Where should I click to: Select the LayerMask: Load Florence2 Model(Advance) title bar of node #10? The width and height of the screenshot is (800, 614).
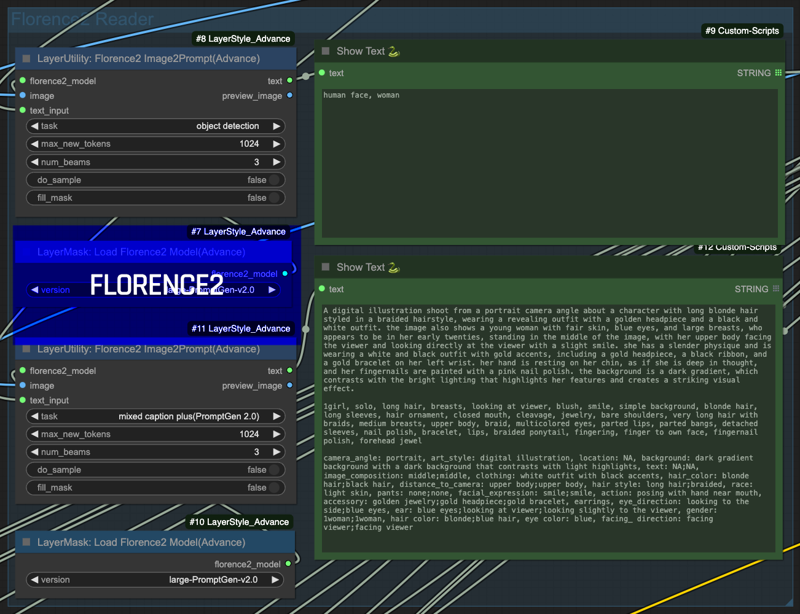pos(155,542)
